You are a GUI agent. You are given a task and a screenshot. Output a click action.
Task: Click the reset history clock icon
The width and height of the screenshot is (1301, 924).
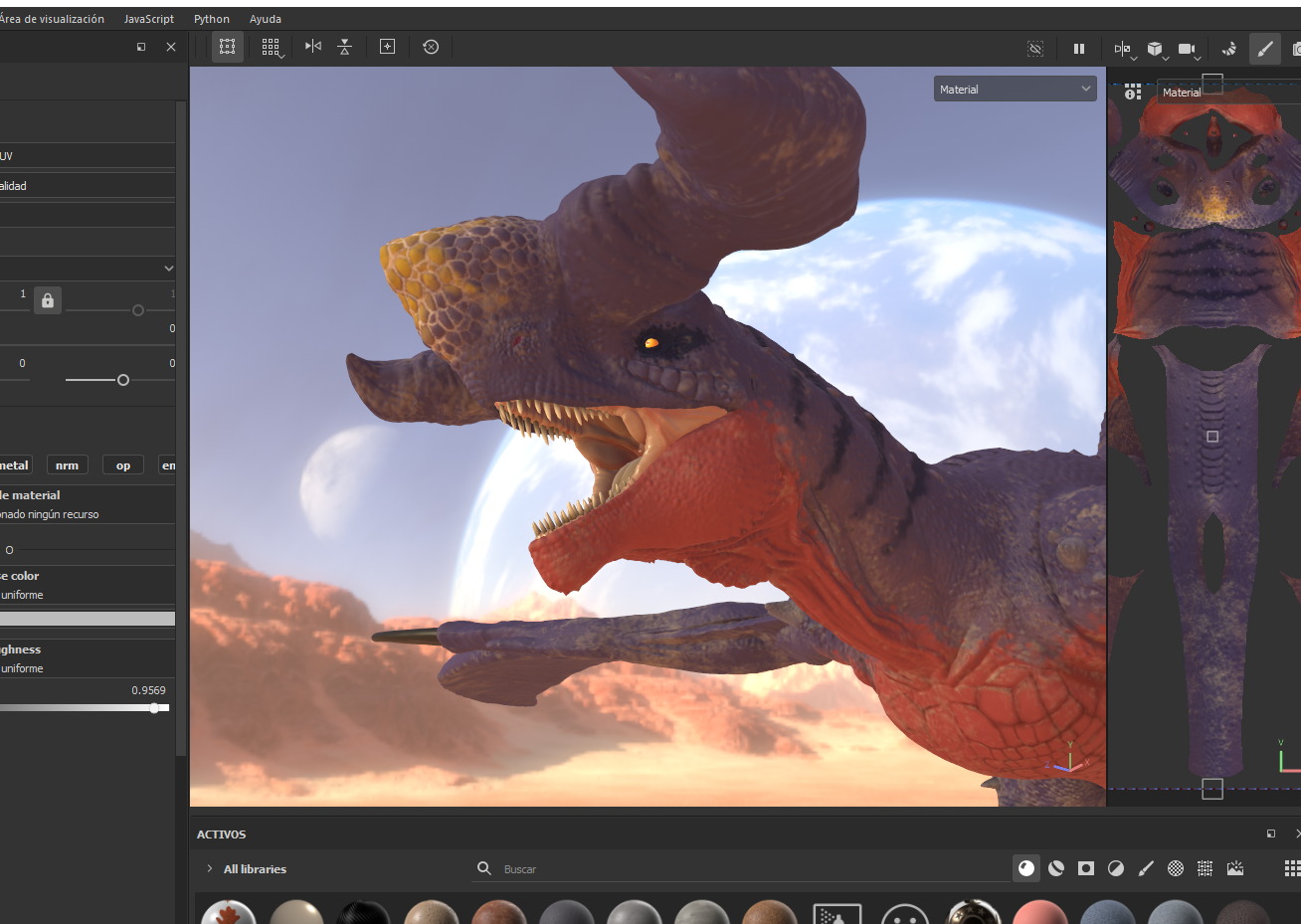coord(431,47)
